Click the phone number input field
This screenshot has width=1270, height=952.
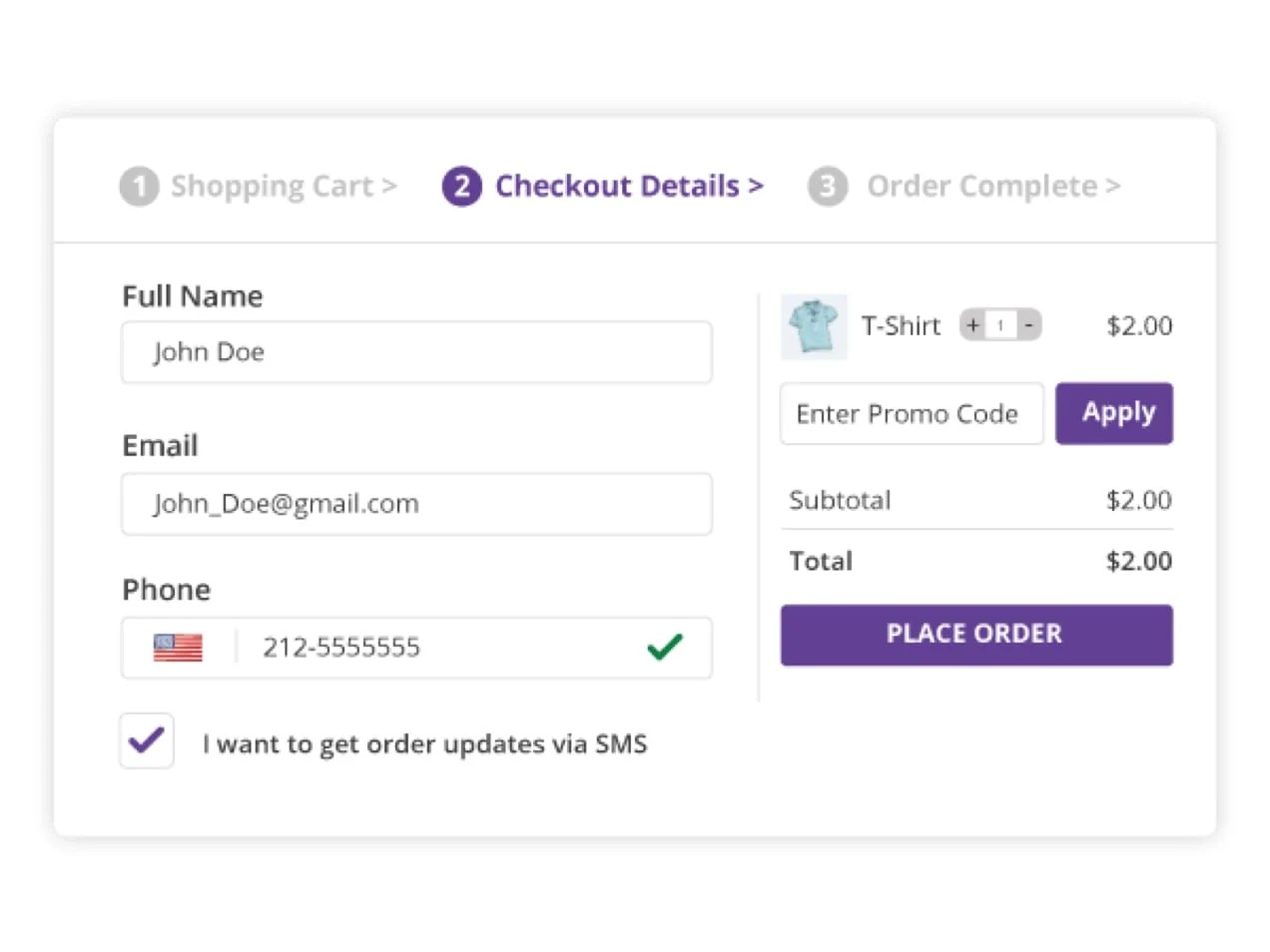coord(399,648)
